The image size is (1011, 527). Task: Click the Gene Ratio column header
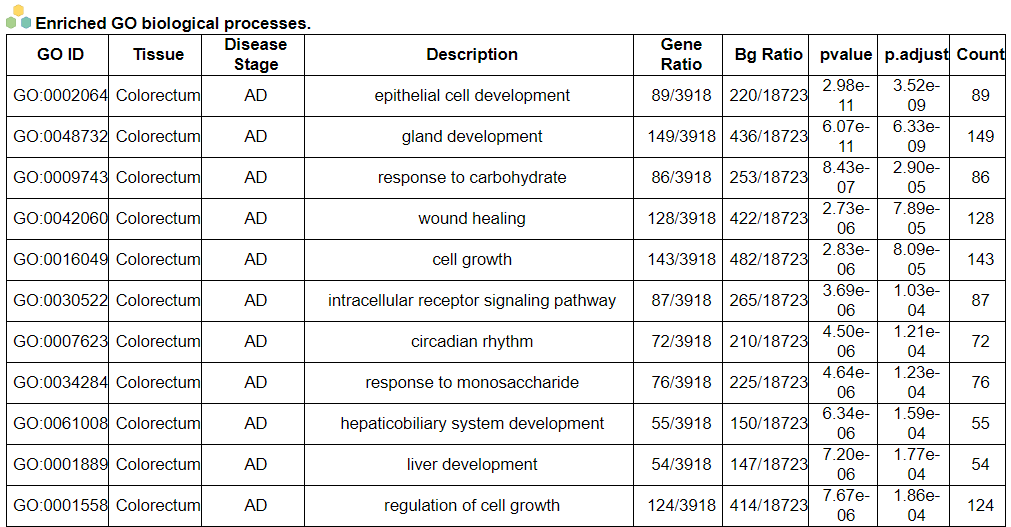[681, 55]
